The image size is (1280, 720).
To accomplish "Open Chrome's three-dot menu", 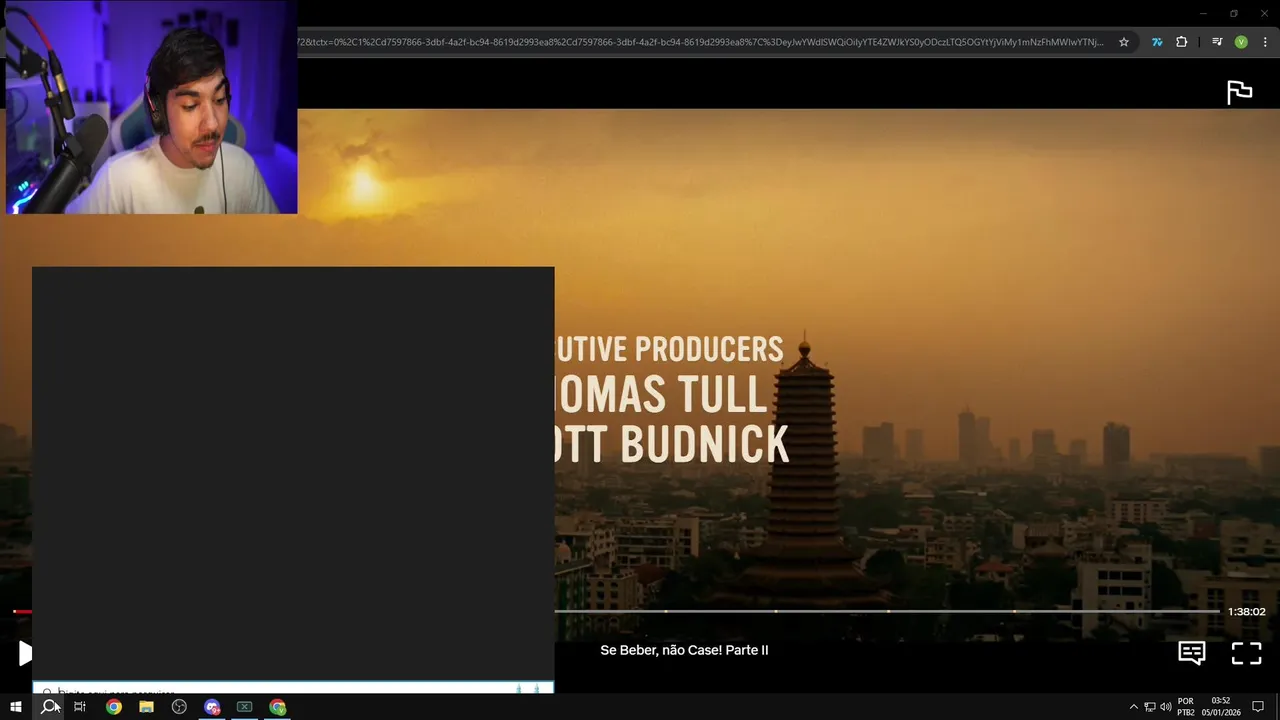I will [1265, 42].
